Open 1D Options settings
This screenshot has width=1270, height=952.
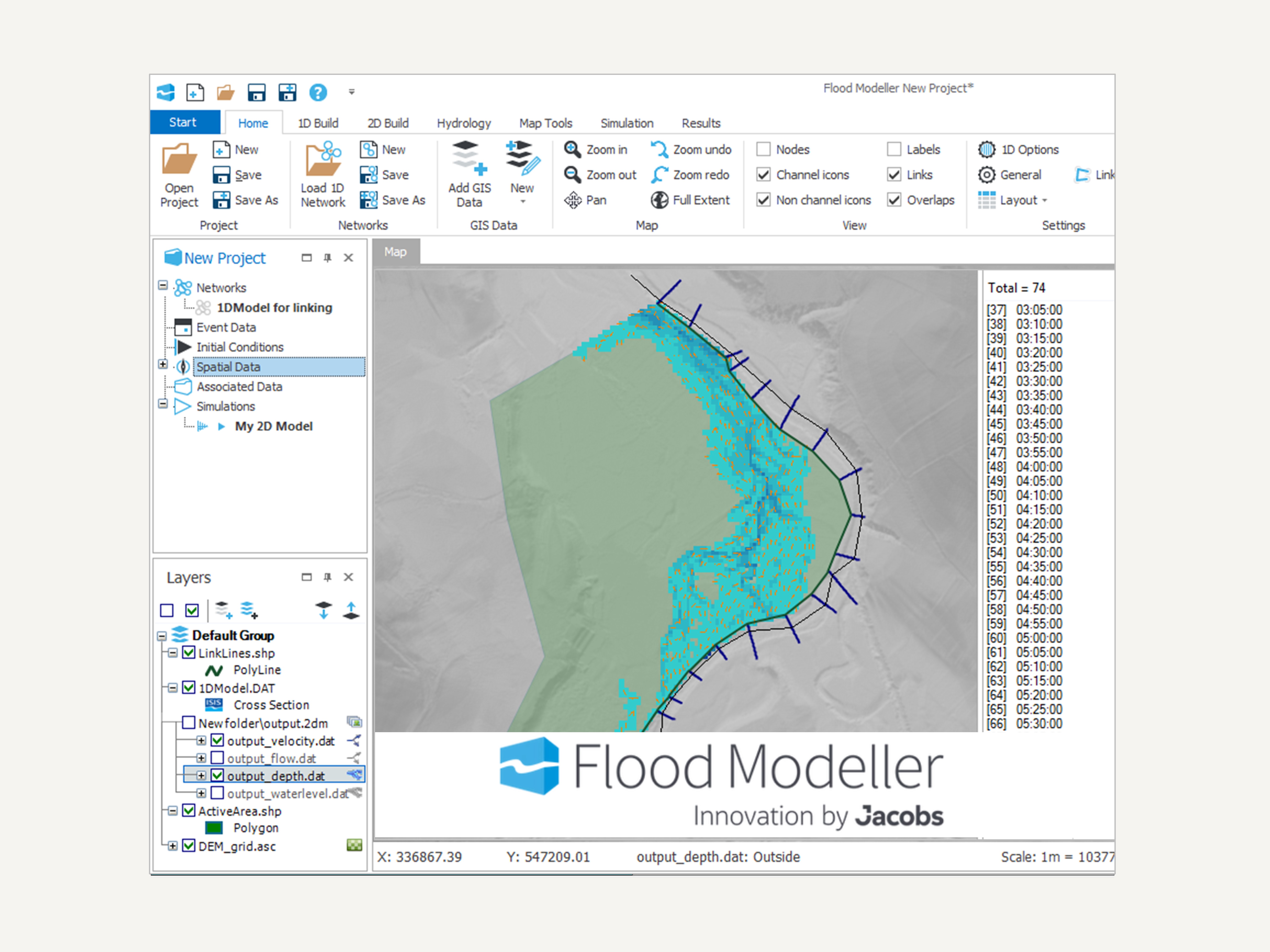pyautogui.click(x=1019, y=150)
